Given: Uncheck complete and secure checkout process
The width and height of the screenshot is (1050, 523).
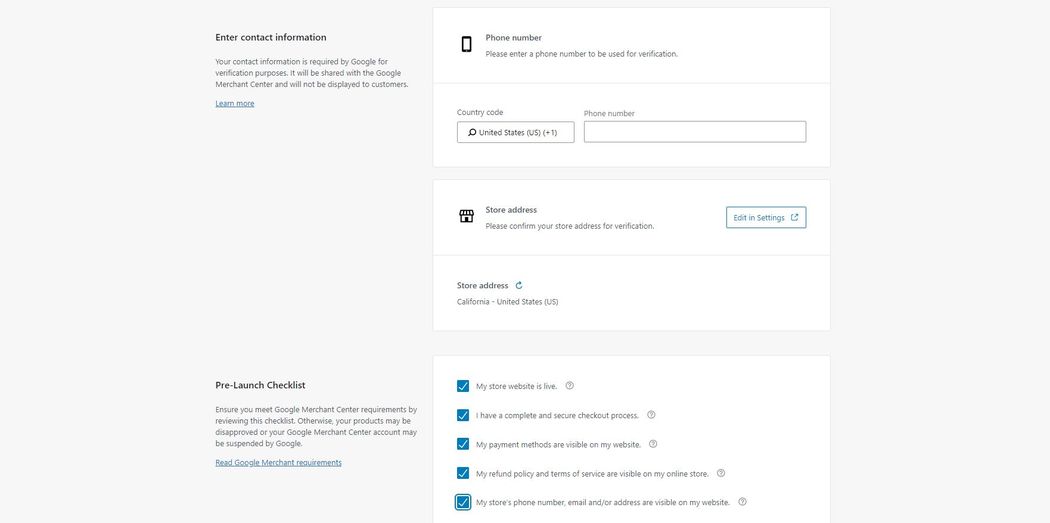Looking at the screenshot, I should pyautogui.click(x=463, y=415).
